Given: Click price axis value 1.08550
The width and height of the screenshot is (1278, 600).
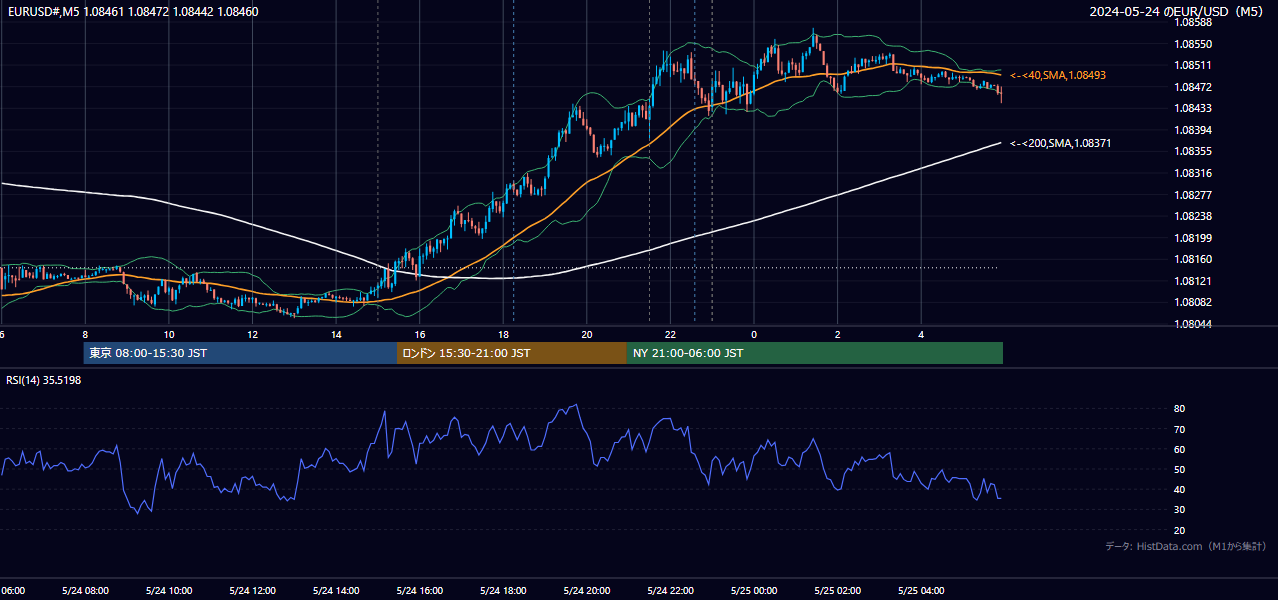Looking at the screenshot, I should click(x=1192, y=44).
